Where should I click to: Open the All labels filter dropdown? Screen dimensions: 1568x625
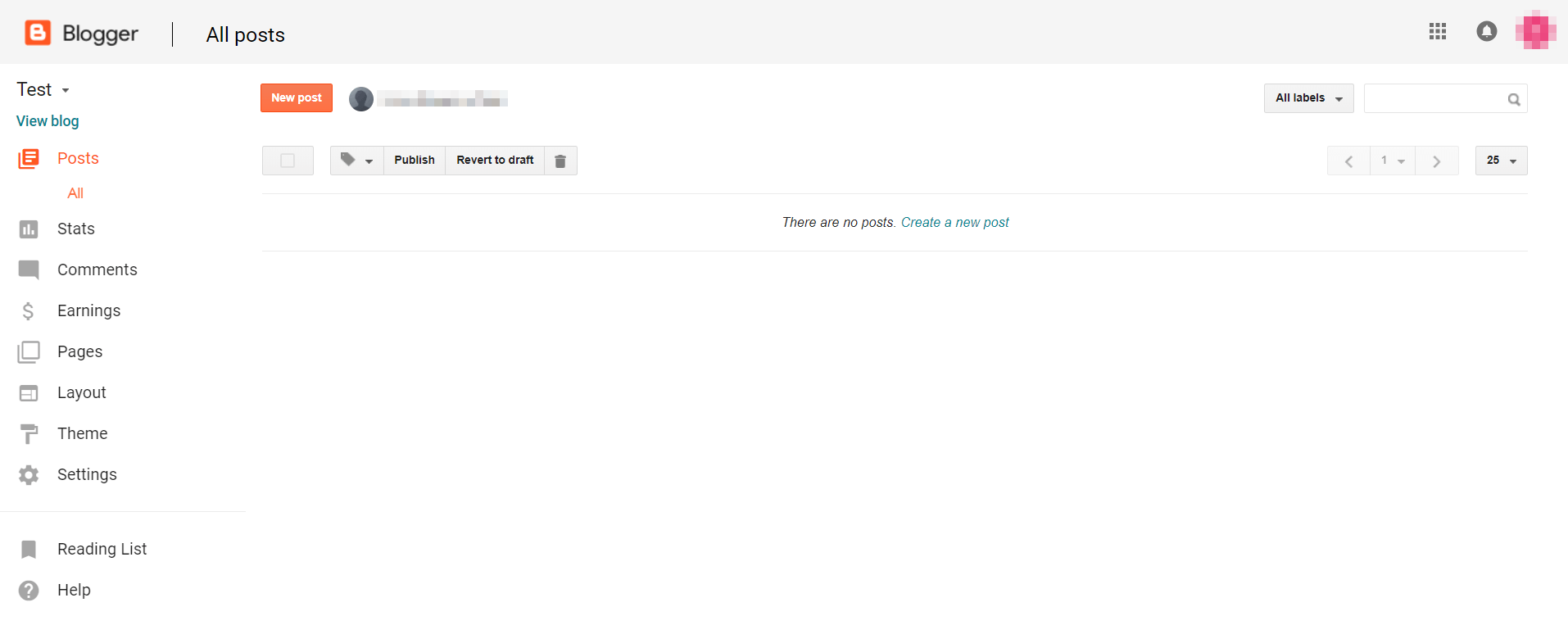[1308, 98]
